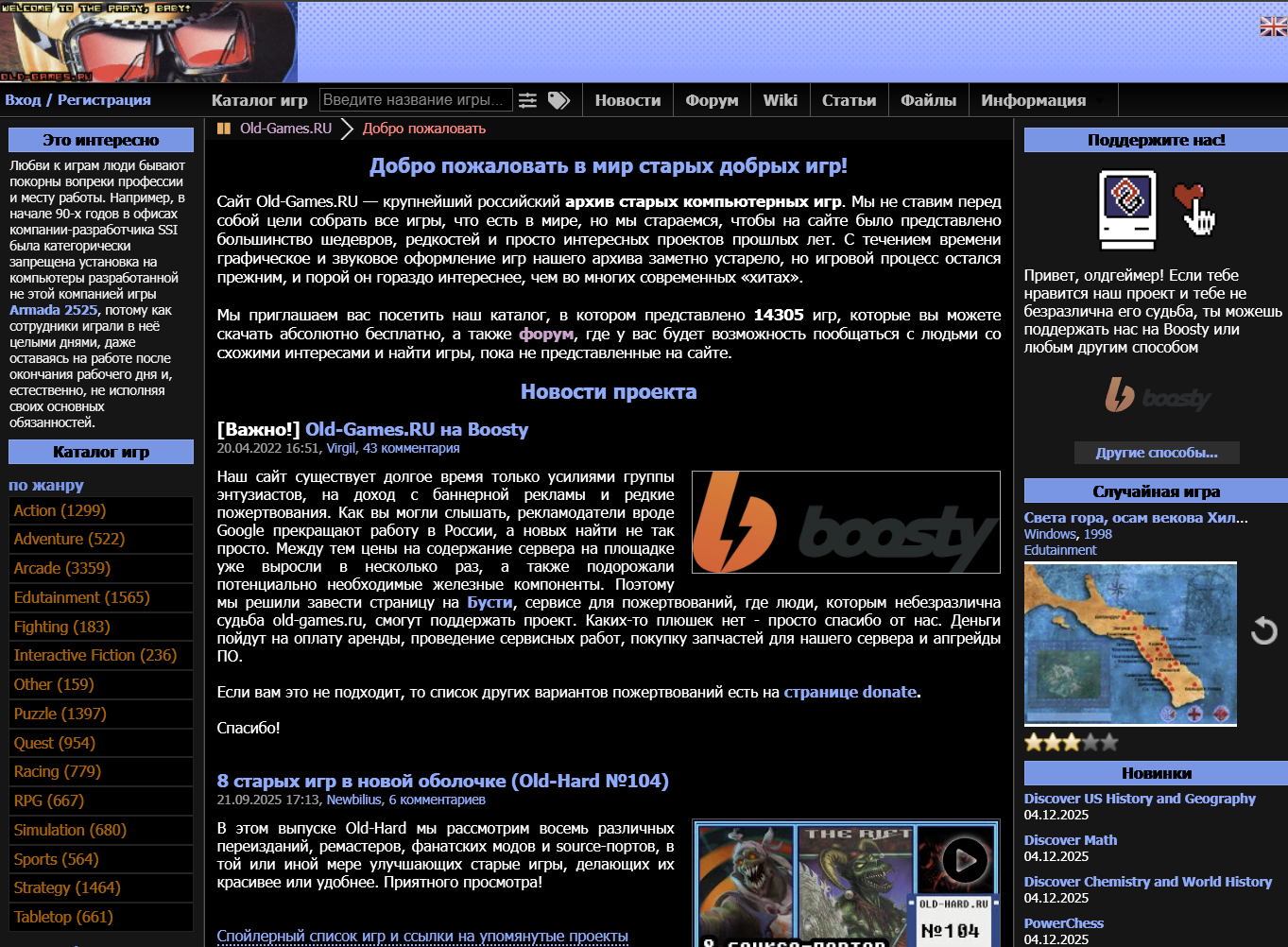Click the Old-Games.RU breadcrumb link
1288x947 pixels.
(285, 129)
